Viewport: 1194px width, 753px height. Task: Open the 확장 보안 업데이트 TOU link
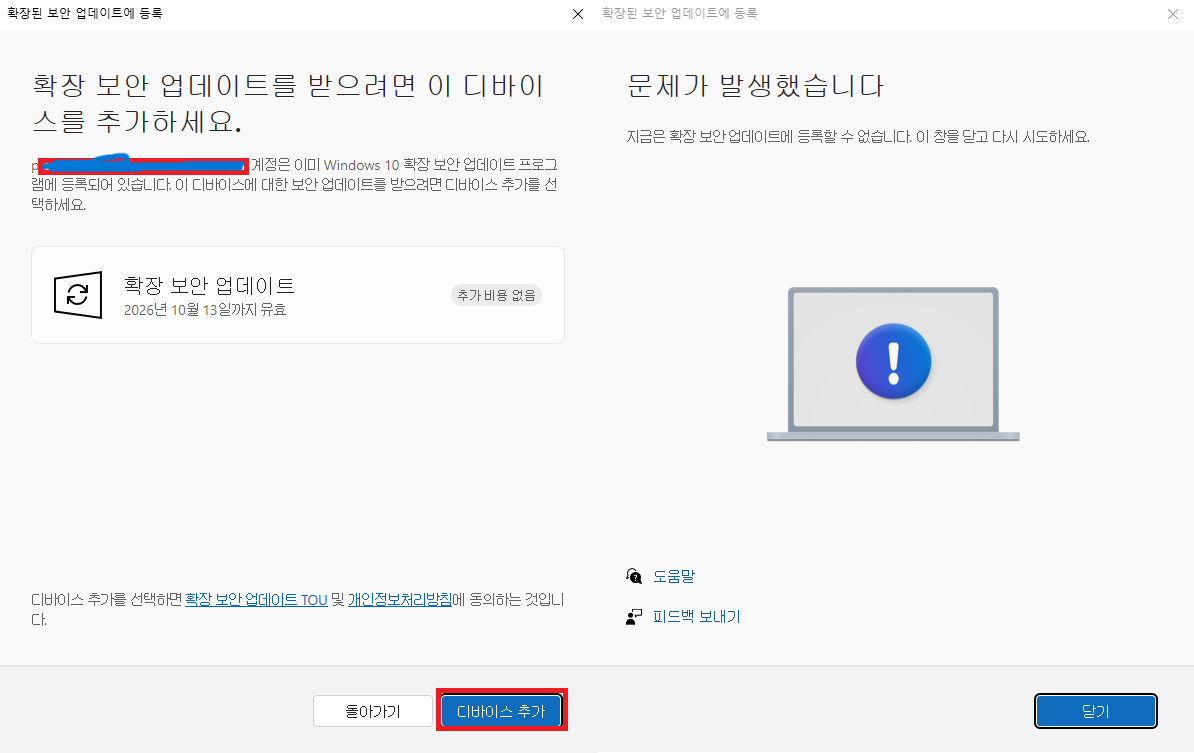(256, 600)
